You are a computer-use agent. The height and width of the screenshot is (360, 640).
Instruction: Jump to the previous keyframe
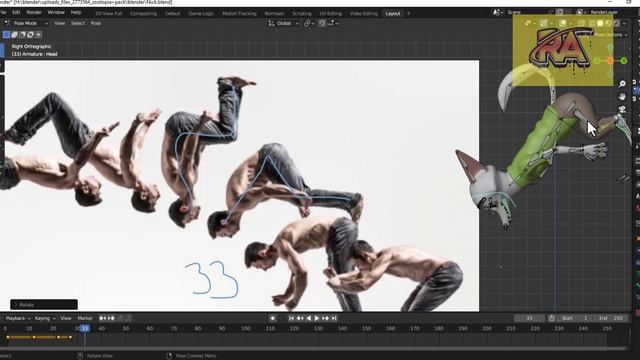(x=300, y=318)
